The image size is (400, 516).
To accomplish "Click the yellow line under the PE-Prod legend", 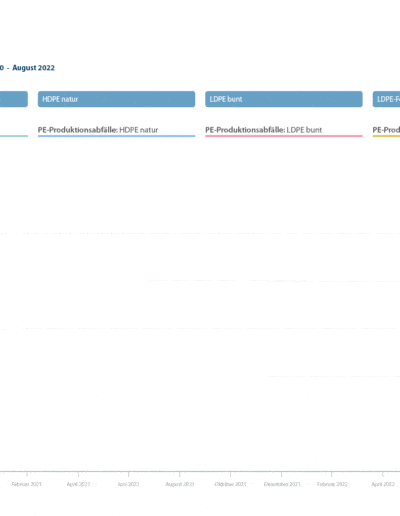I will (386, 136).
